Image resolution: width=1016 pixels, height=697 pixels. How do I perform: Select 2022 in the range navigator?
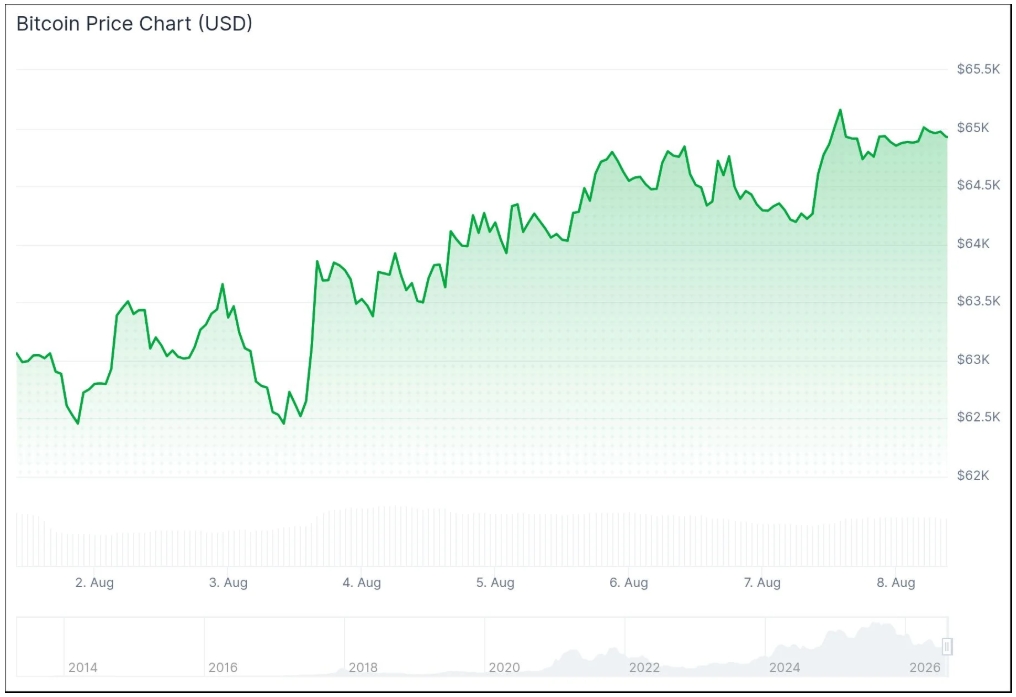pos(644,667)
